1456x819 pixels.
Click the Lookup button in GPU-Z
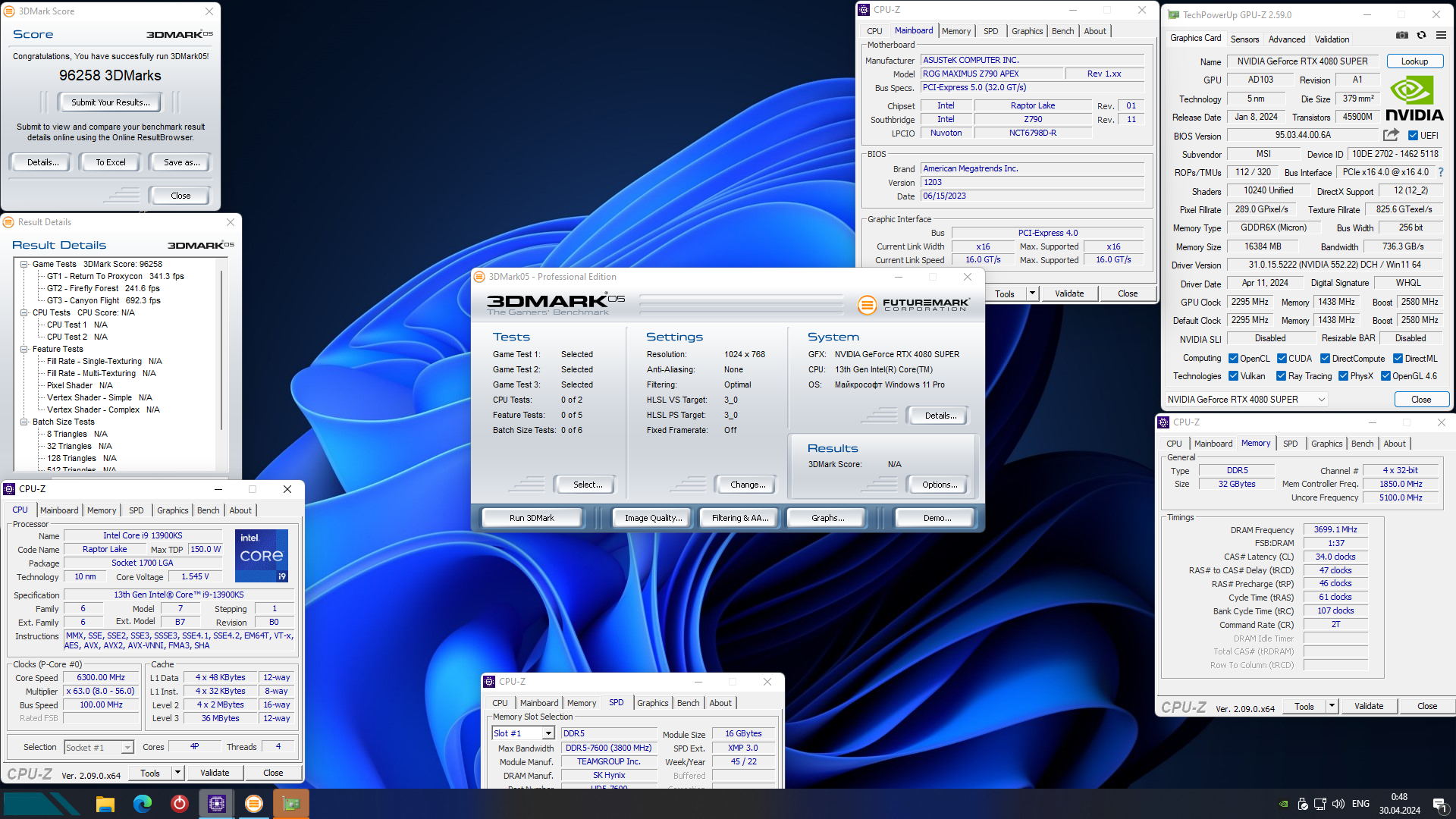coord(1414,61)
